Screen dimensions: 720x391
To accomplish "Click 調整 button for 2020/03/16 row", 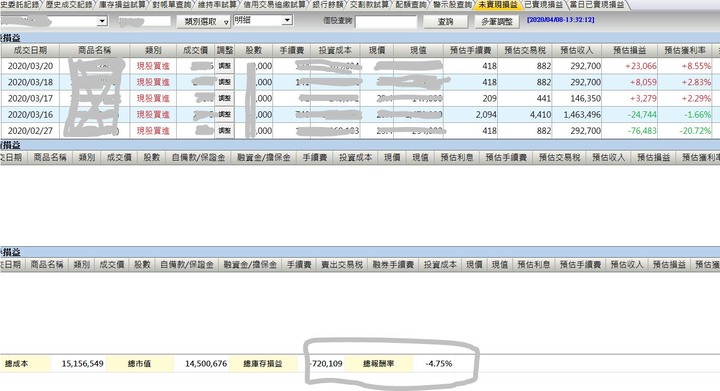I will (225, 114).
